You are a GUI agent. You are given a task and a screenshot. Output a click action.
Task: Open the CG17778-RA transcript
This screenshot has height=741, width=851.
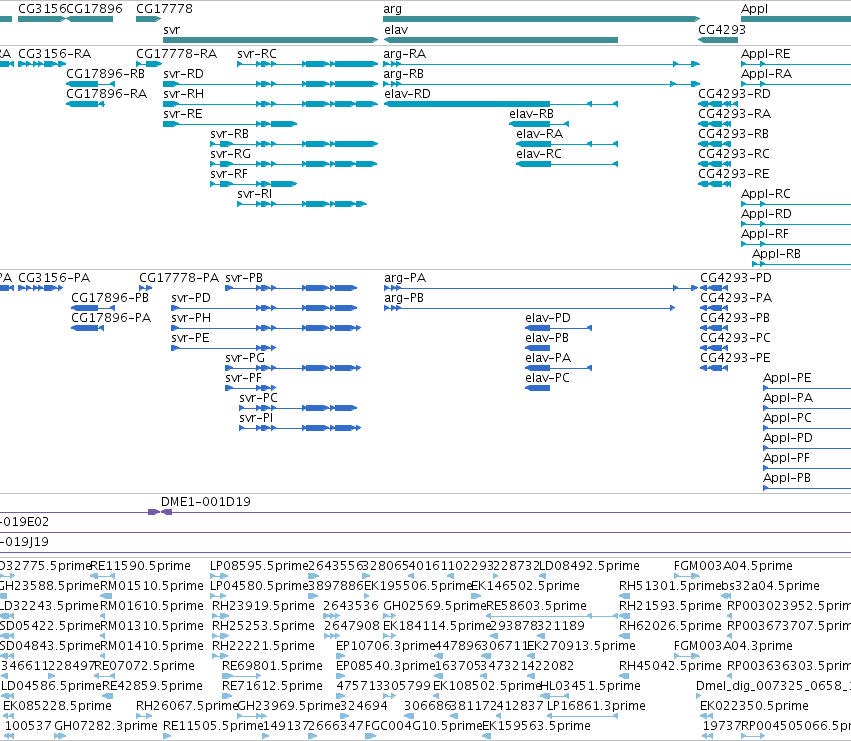point(149,64)
